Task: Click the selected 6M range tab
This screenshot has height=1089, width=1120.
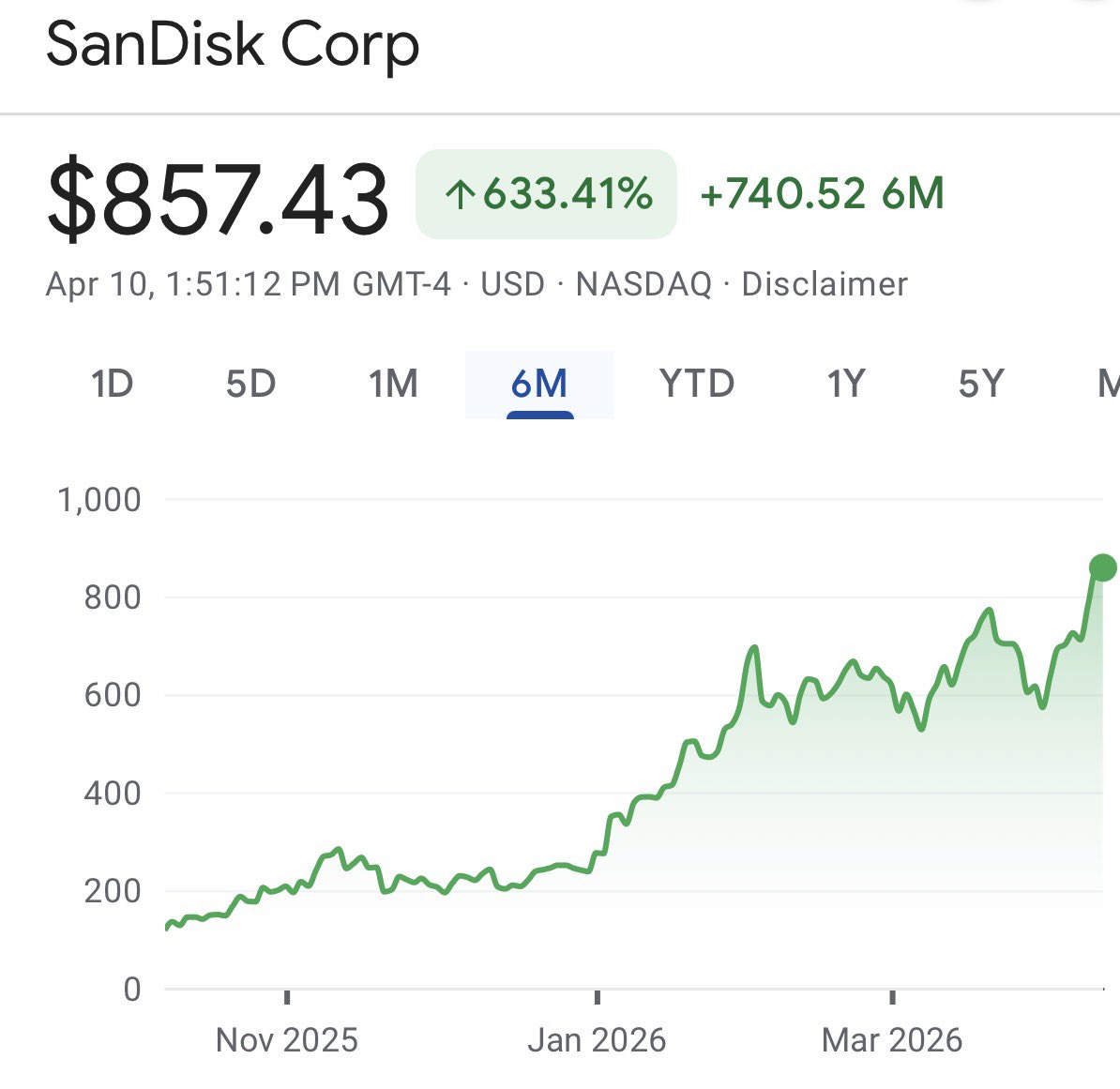Action: pos(539,384)
